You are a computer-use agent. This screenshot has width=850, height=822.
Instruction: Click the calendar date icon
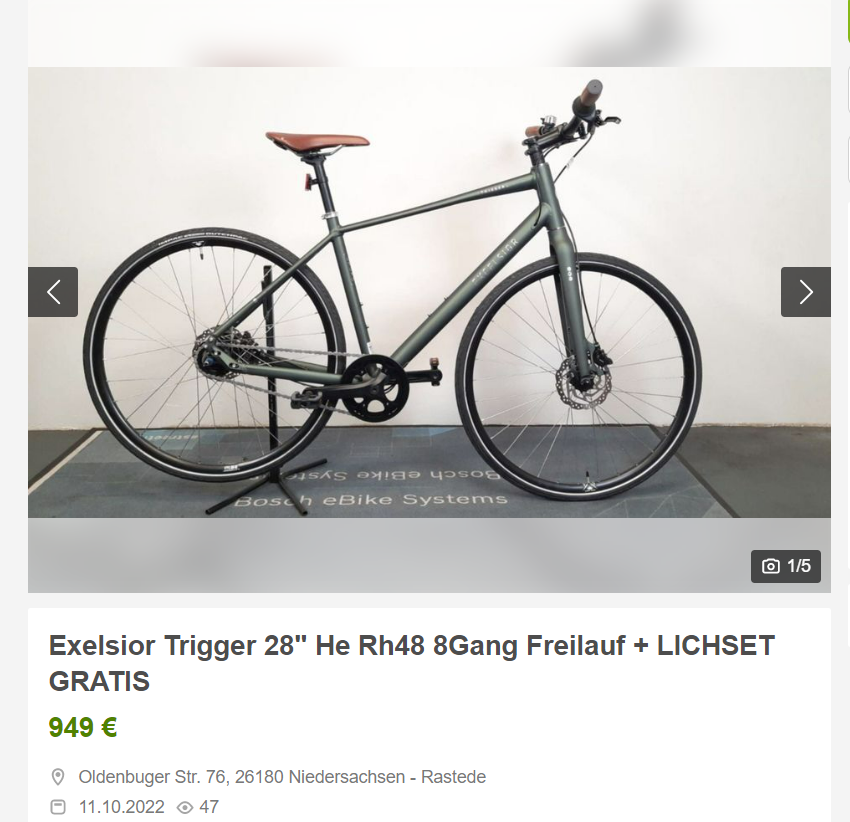tap(57, 807)
